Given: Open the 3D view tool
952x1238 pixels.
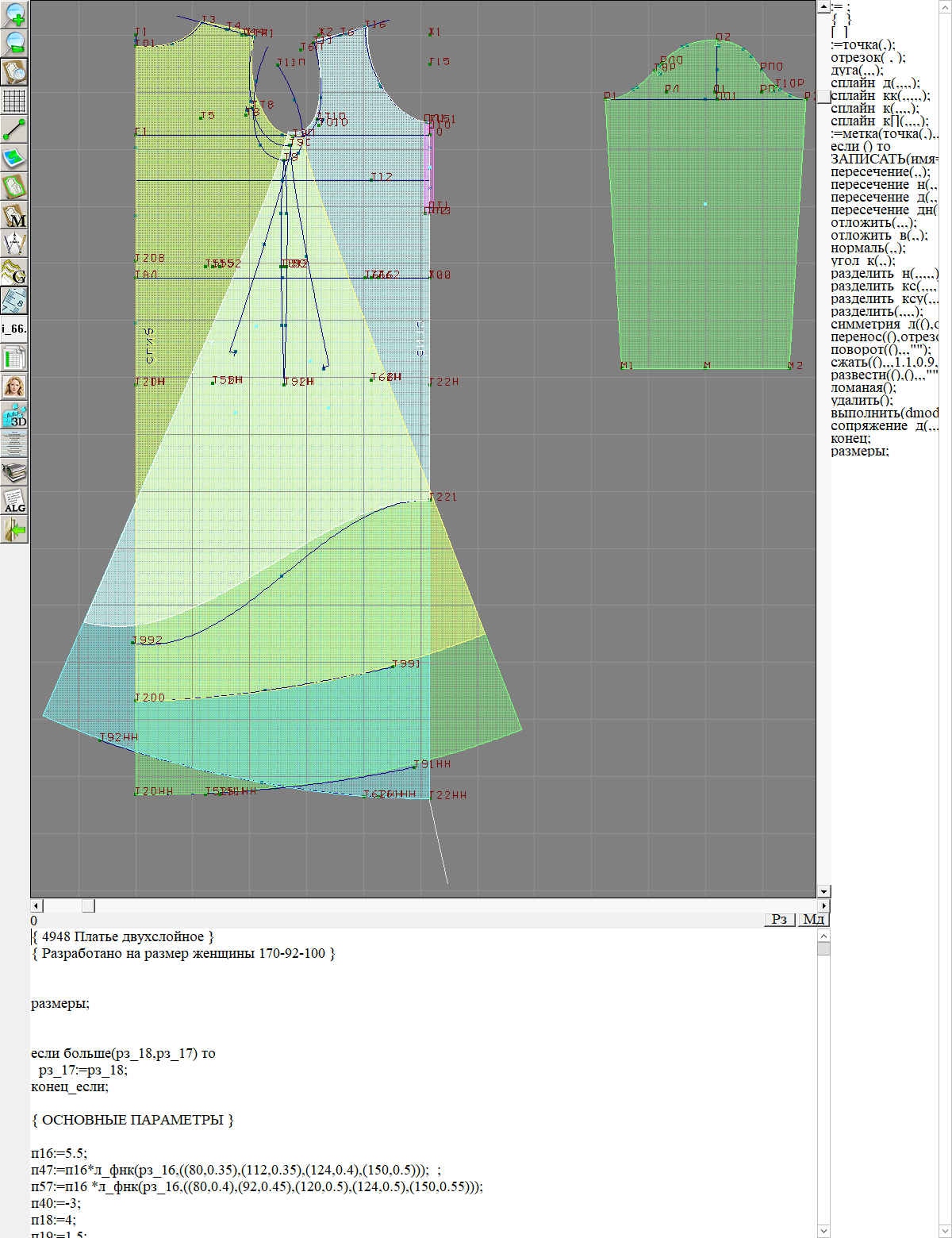Looking at the screenshot, I should click(14, 415).
